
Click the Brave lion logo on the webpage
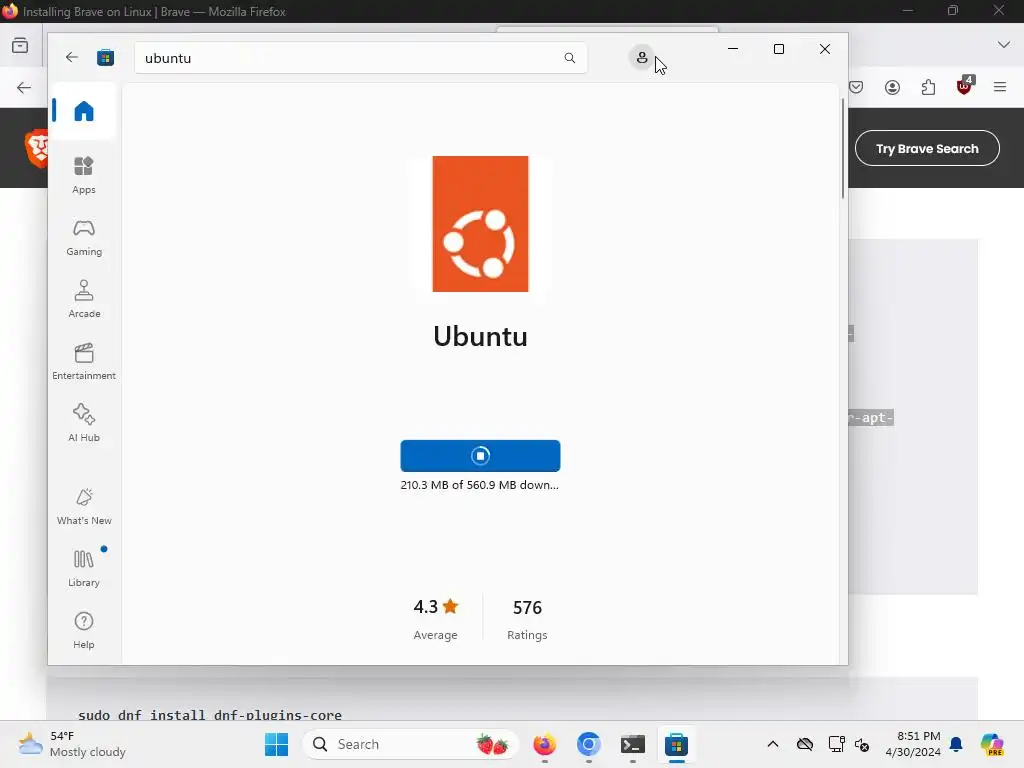click(x=37, y=148)
